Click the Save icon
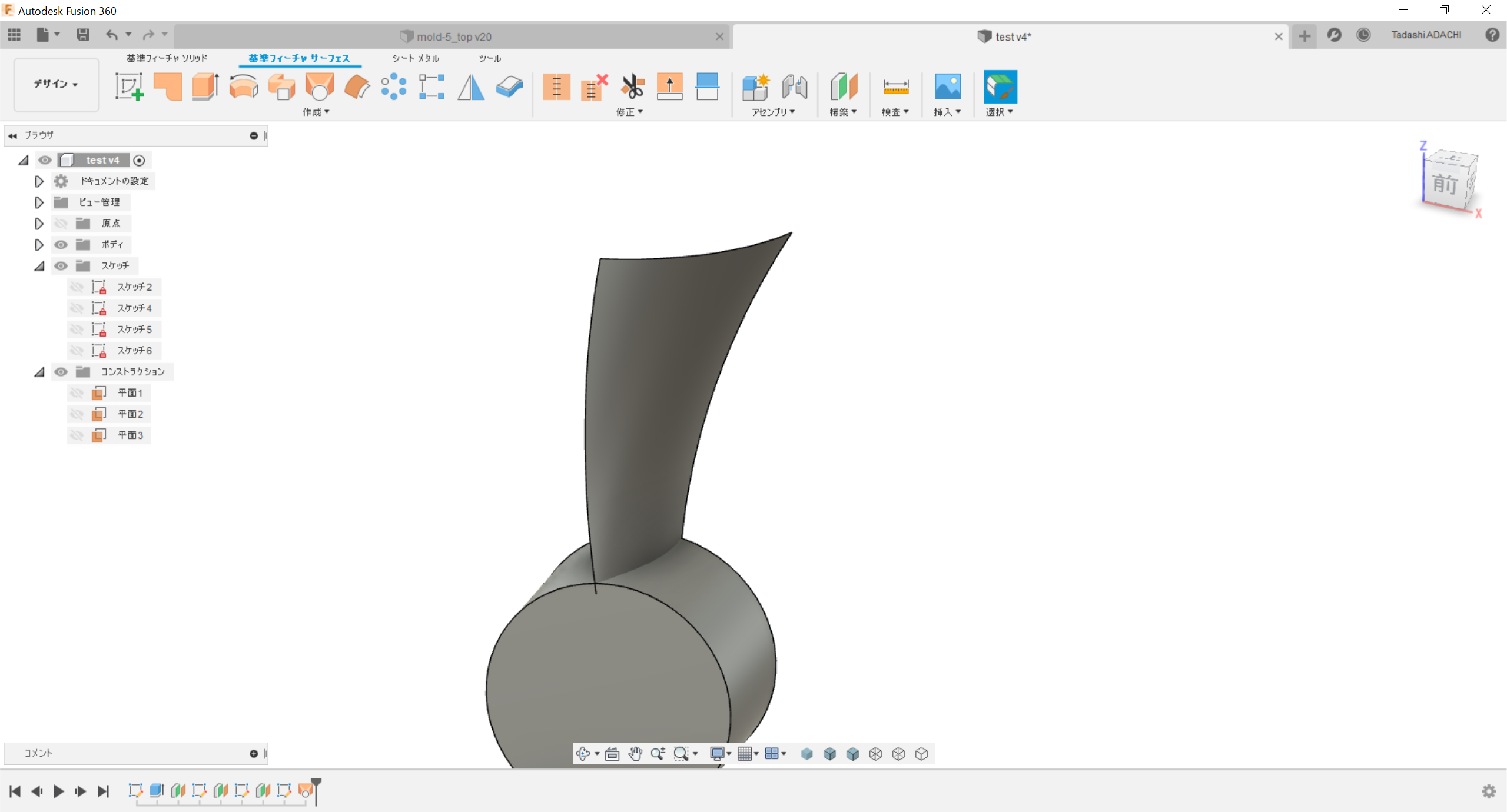The height and width of the screenshot is (812, 1507). point(83,35)
